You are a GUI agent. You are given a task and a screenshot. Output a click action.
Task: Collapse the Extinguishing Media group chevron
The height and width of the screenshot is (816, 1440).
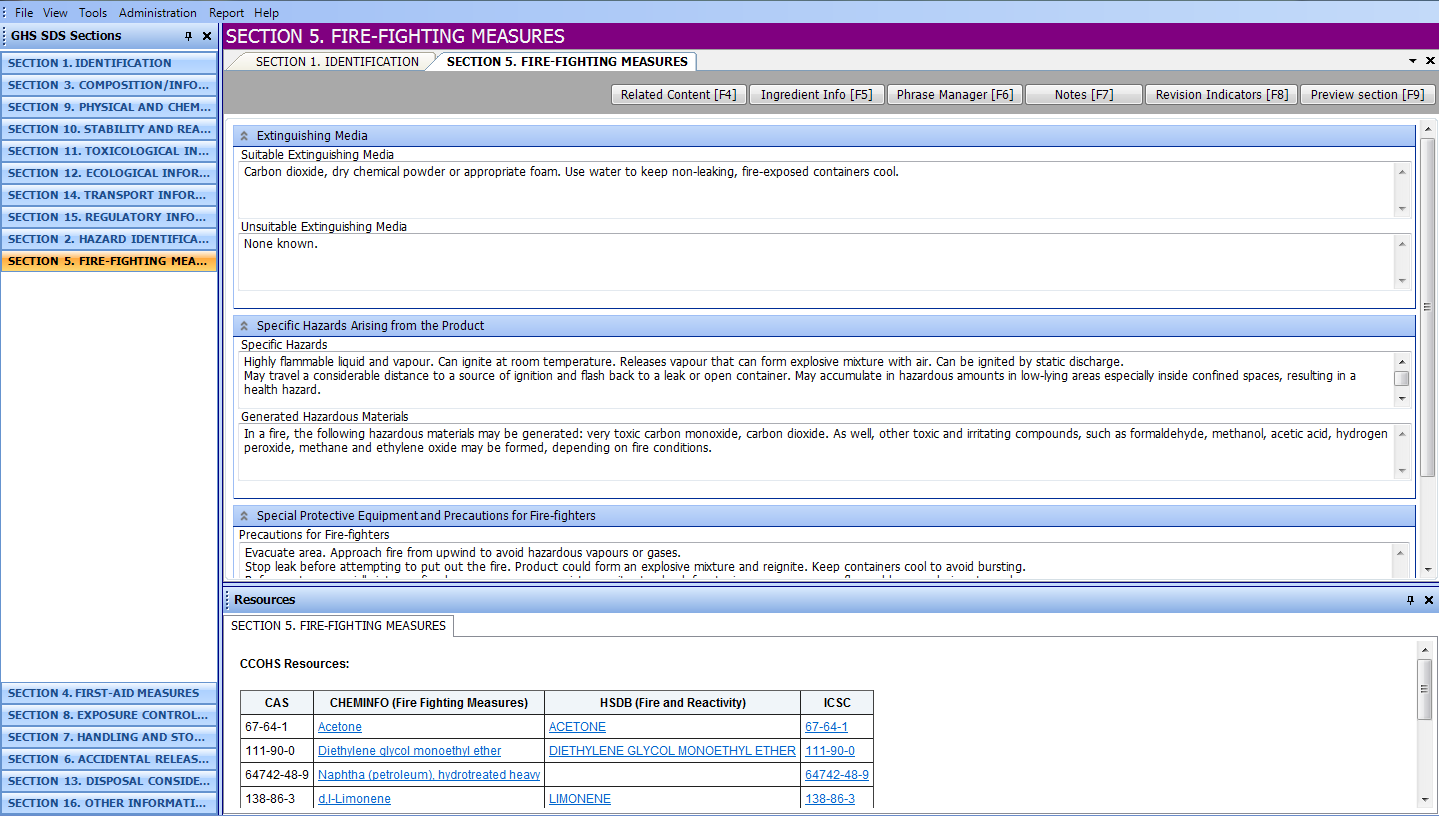click(x=244, y=136)
